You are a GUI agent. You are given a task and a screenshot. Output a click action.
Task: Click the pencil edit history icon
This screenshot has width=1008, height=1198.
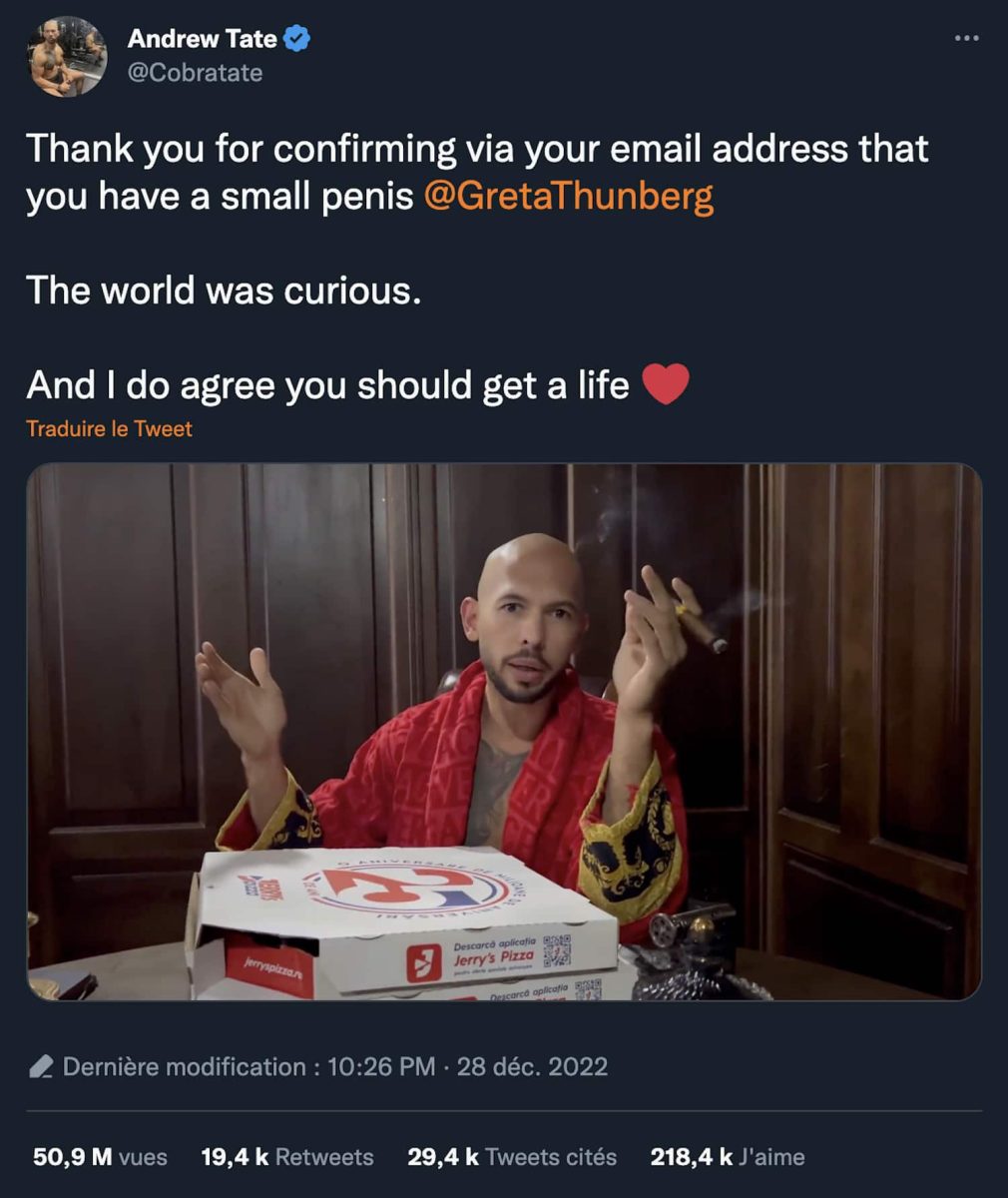click(41, 1067)
